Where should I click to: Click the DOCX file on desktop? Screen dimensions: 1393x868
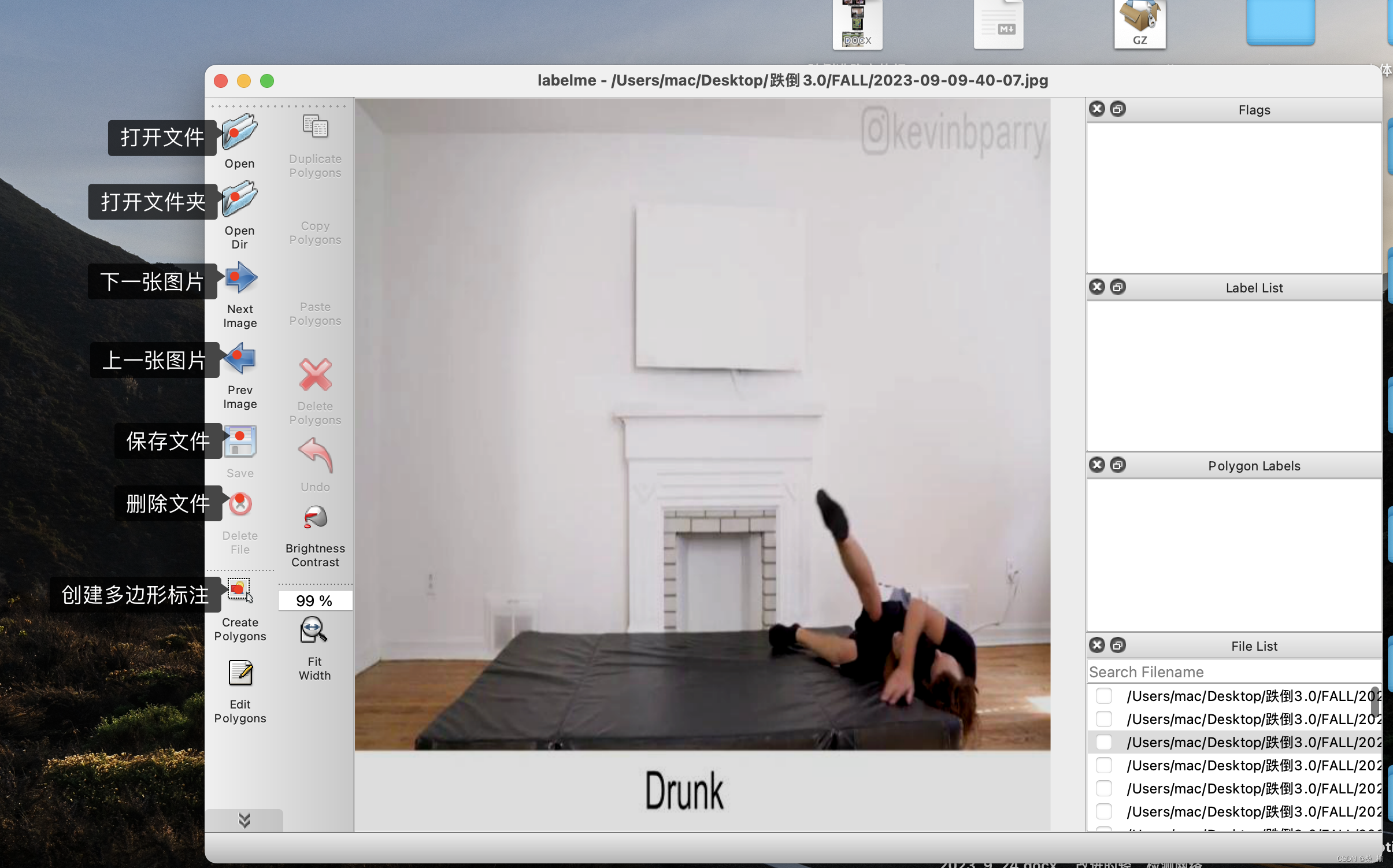(857, 24)
